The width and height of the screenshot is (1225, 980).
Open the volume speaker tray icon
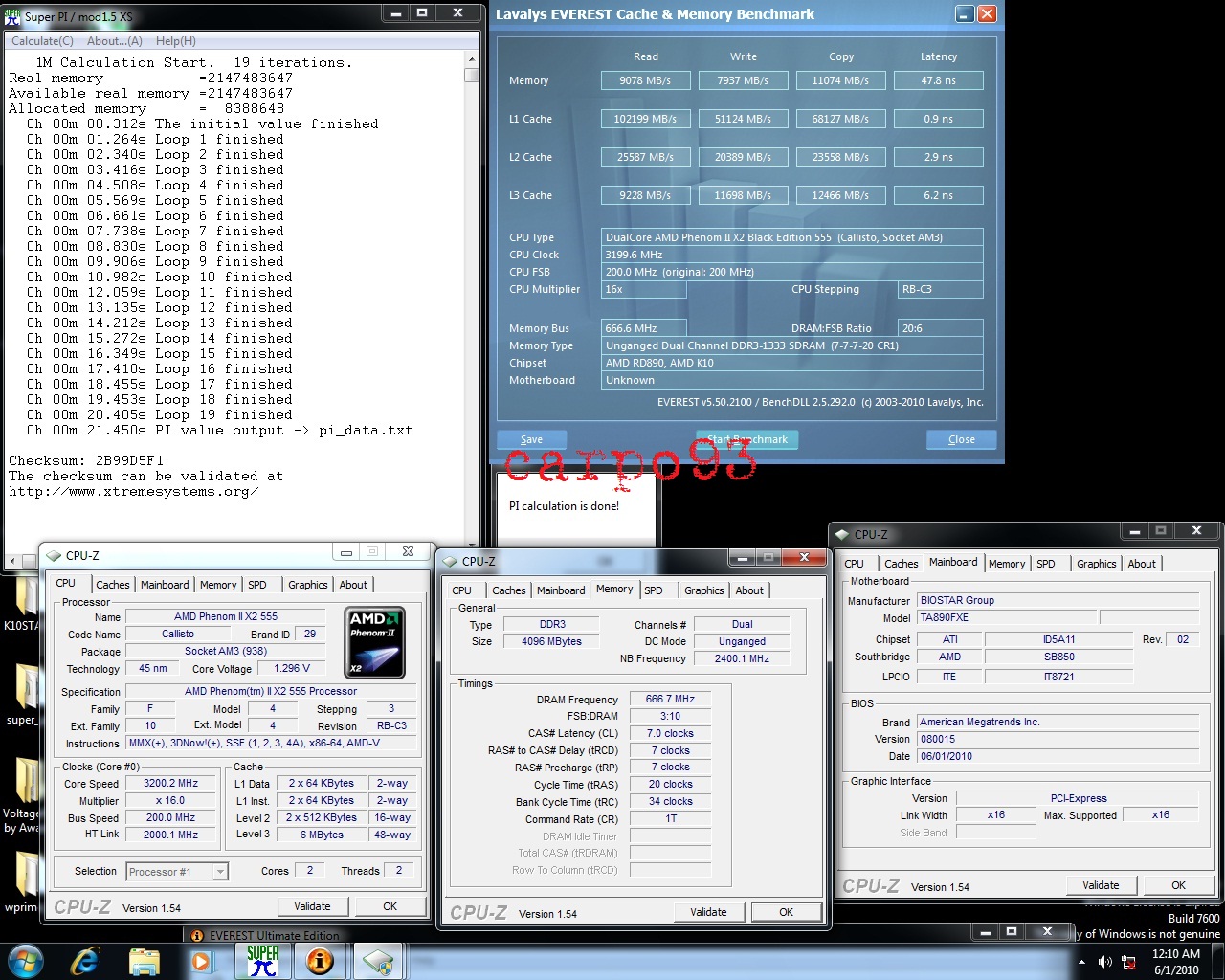1105,962
